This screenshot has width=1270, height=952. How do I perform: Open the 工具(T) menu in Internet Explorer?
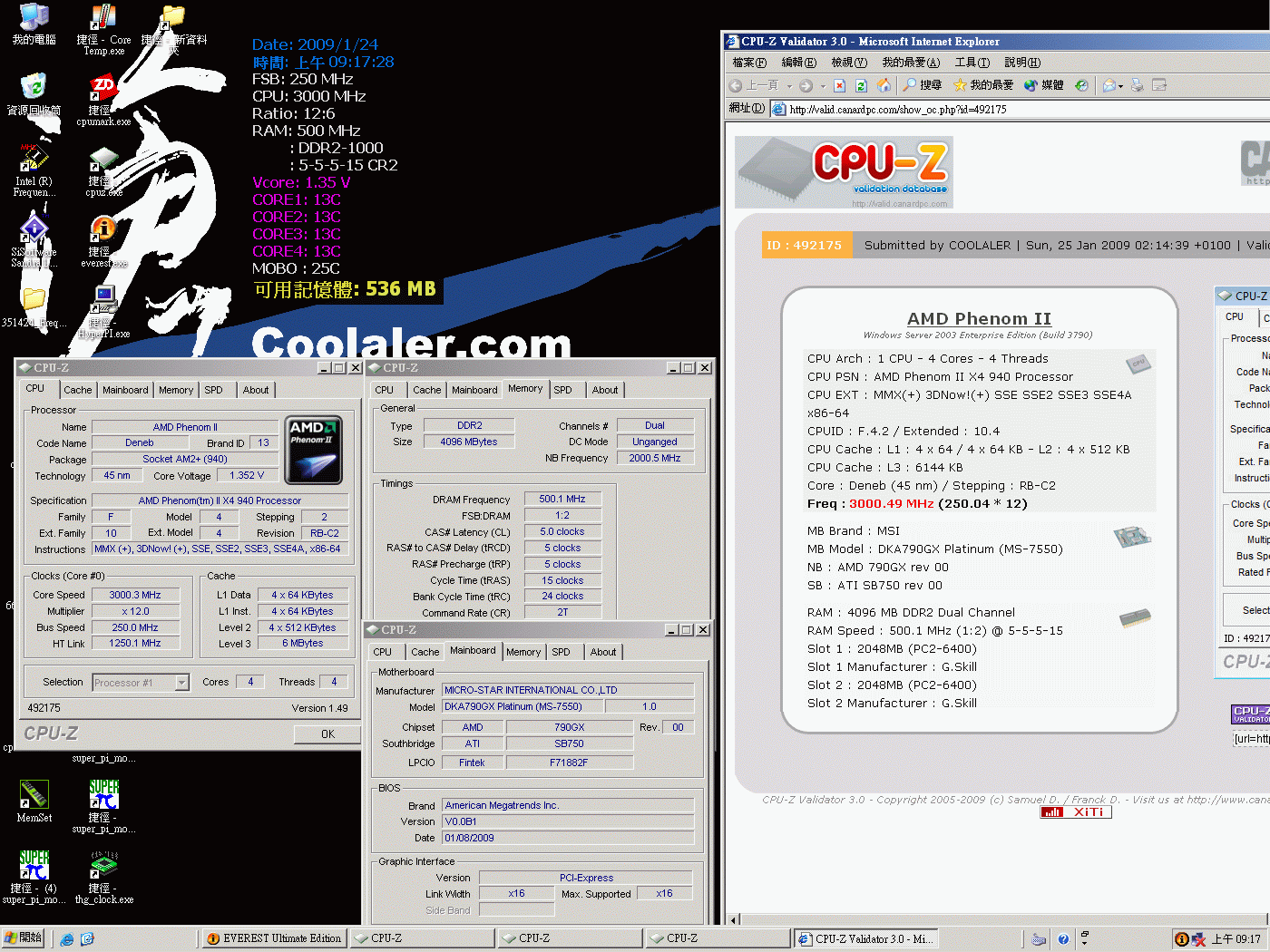tap(972, 63)
